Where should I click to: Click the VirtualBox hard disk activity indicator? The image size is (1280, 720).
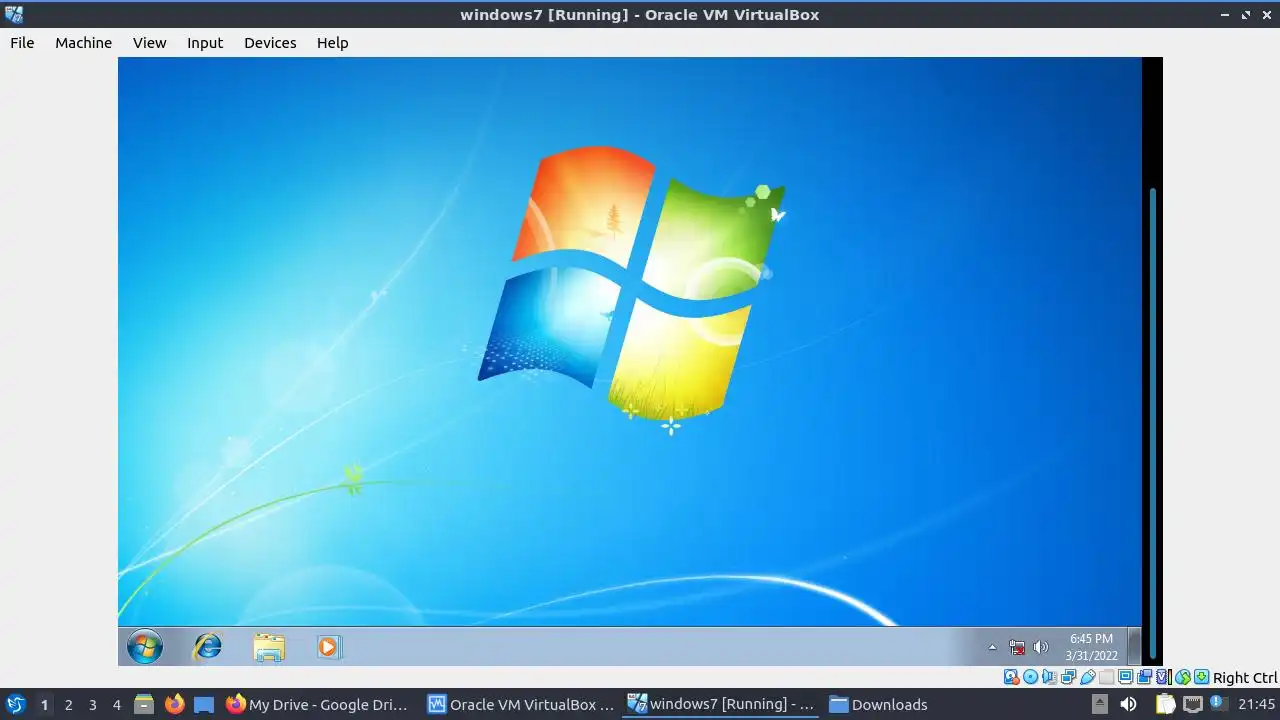1011,677
